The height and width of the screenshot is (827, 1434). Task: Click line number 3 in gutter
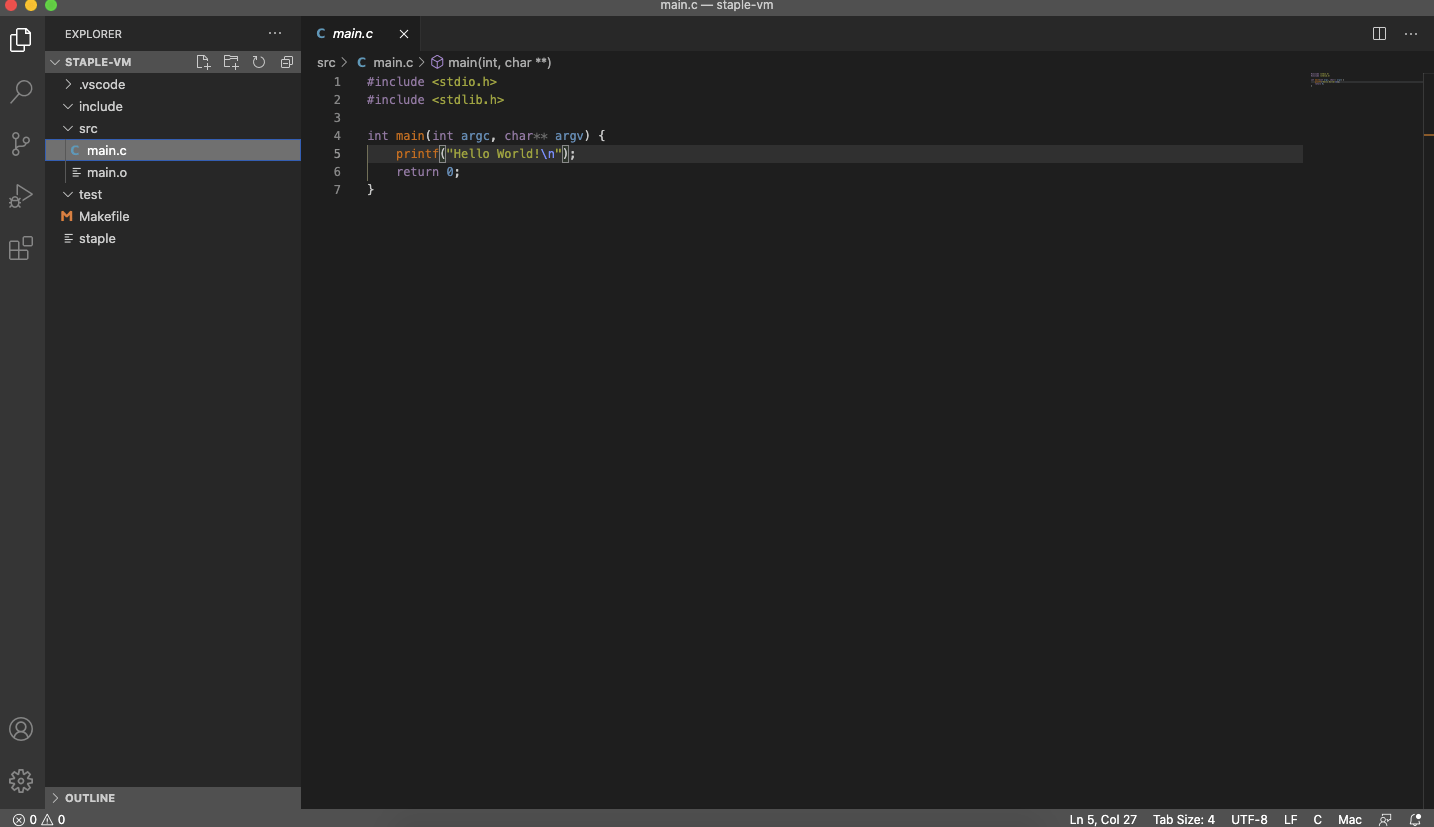[x=337, y=118]
